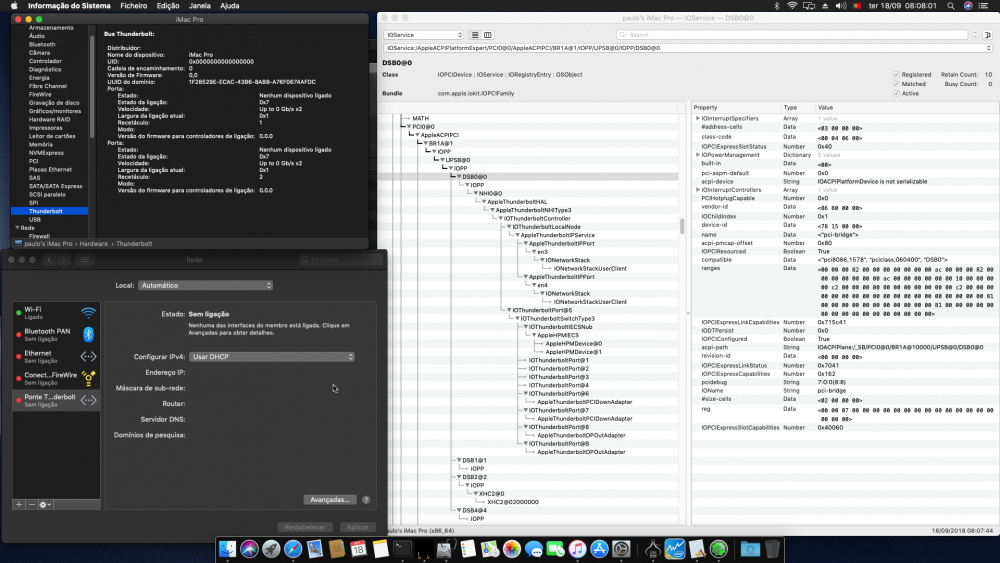Toggle the Matched checkbox

pyautogui.click(x=896, y=84)
